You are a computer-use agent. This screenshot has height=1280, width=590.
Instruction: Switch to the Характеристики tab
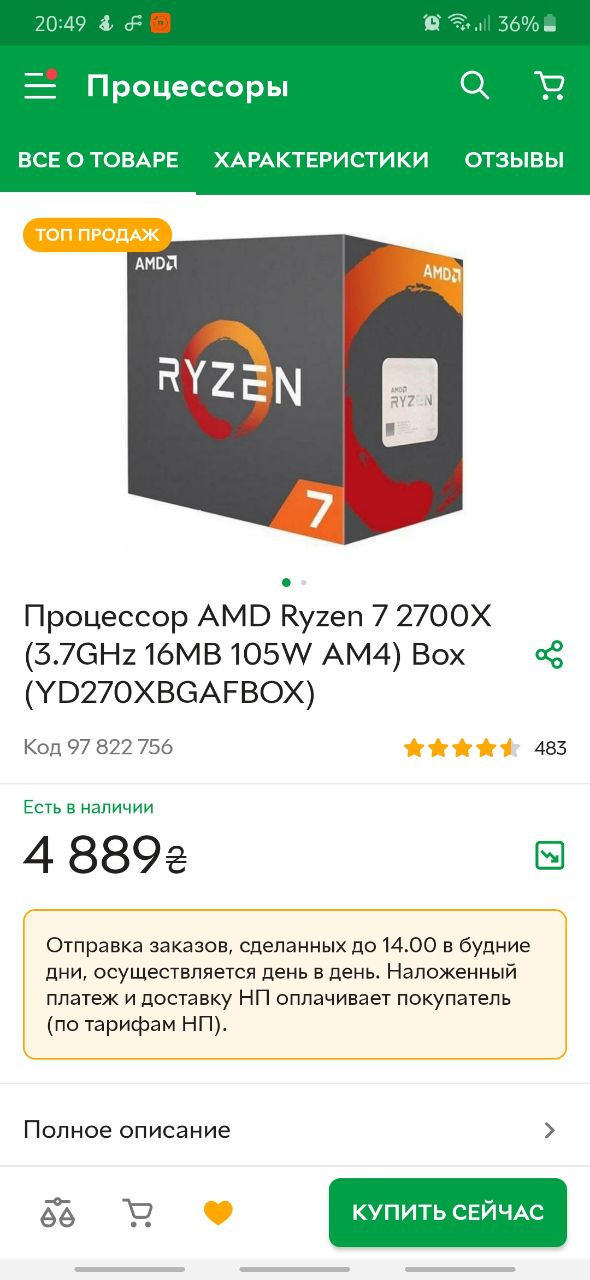[321, 160]
